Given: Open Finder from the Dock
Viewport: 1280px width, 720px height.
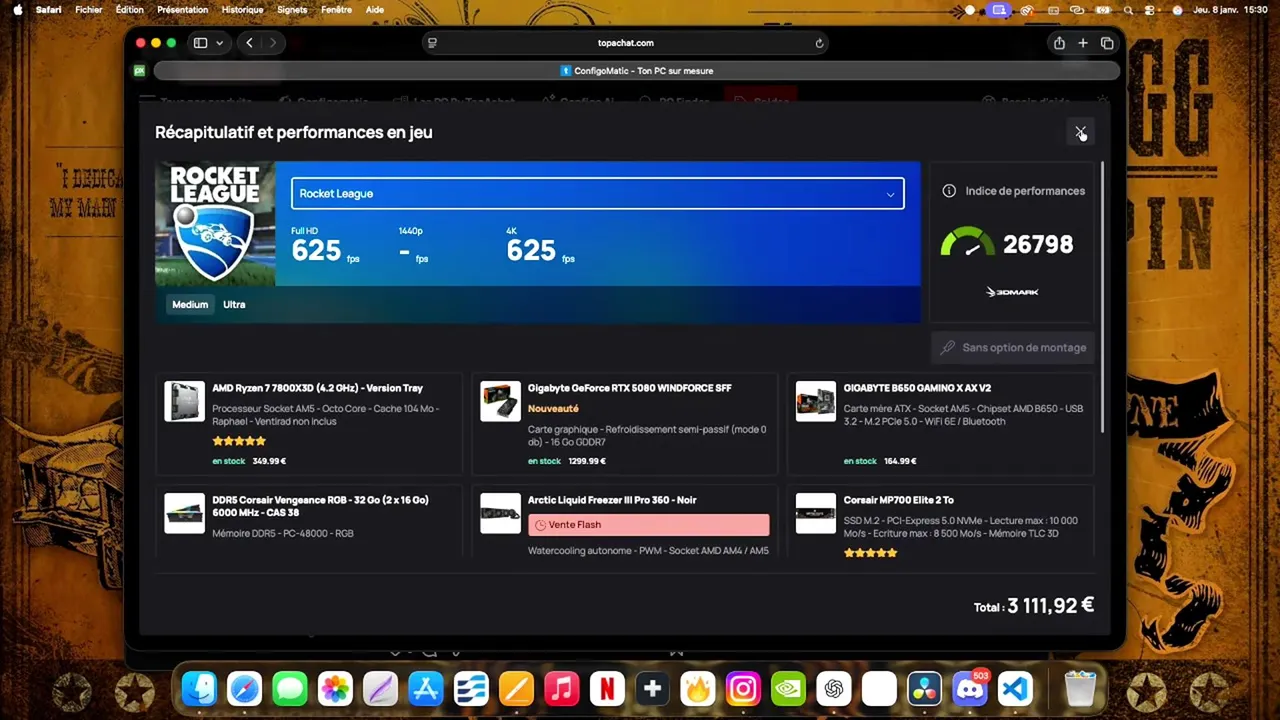Looking at the screenshot, I should pyautogui.click(x=199, y=689).
